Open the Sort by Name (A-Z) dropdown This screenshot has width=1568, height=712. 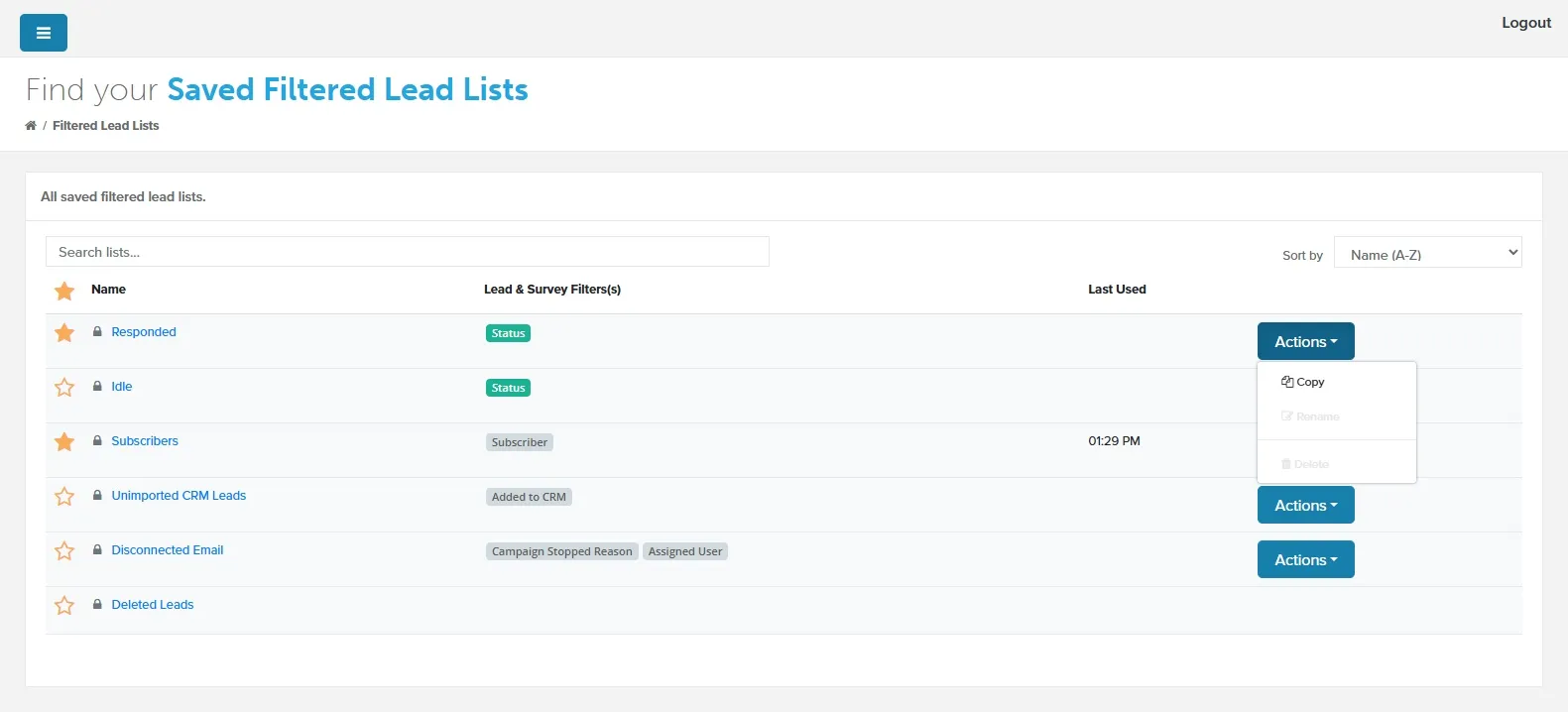pyautogui.click(x=1427, y=252)
